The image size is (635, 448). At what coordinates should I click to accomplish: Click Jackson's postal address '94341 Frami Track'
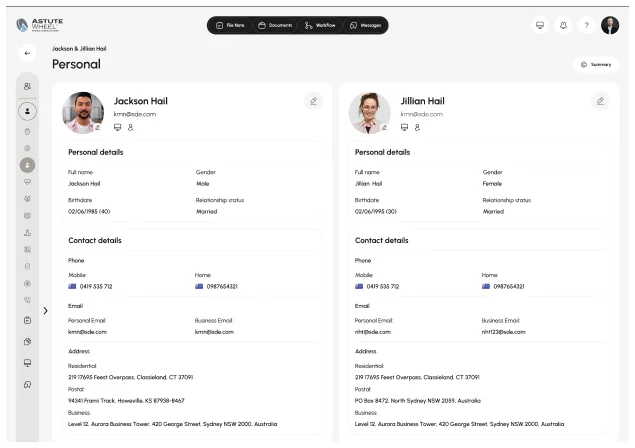126,401
